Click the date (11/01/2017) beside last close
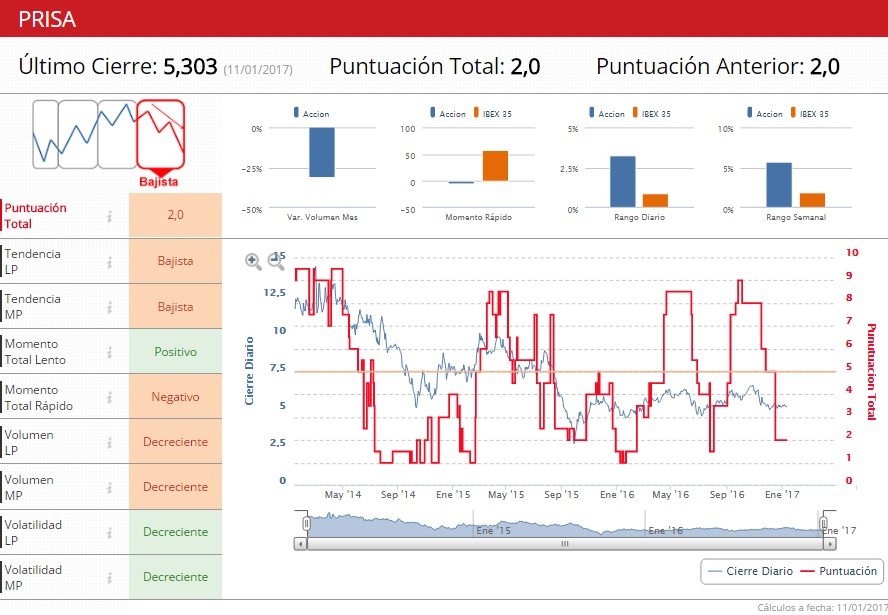 258,70
